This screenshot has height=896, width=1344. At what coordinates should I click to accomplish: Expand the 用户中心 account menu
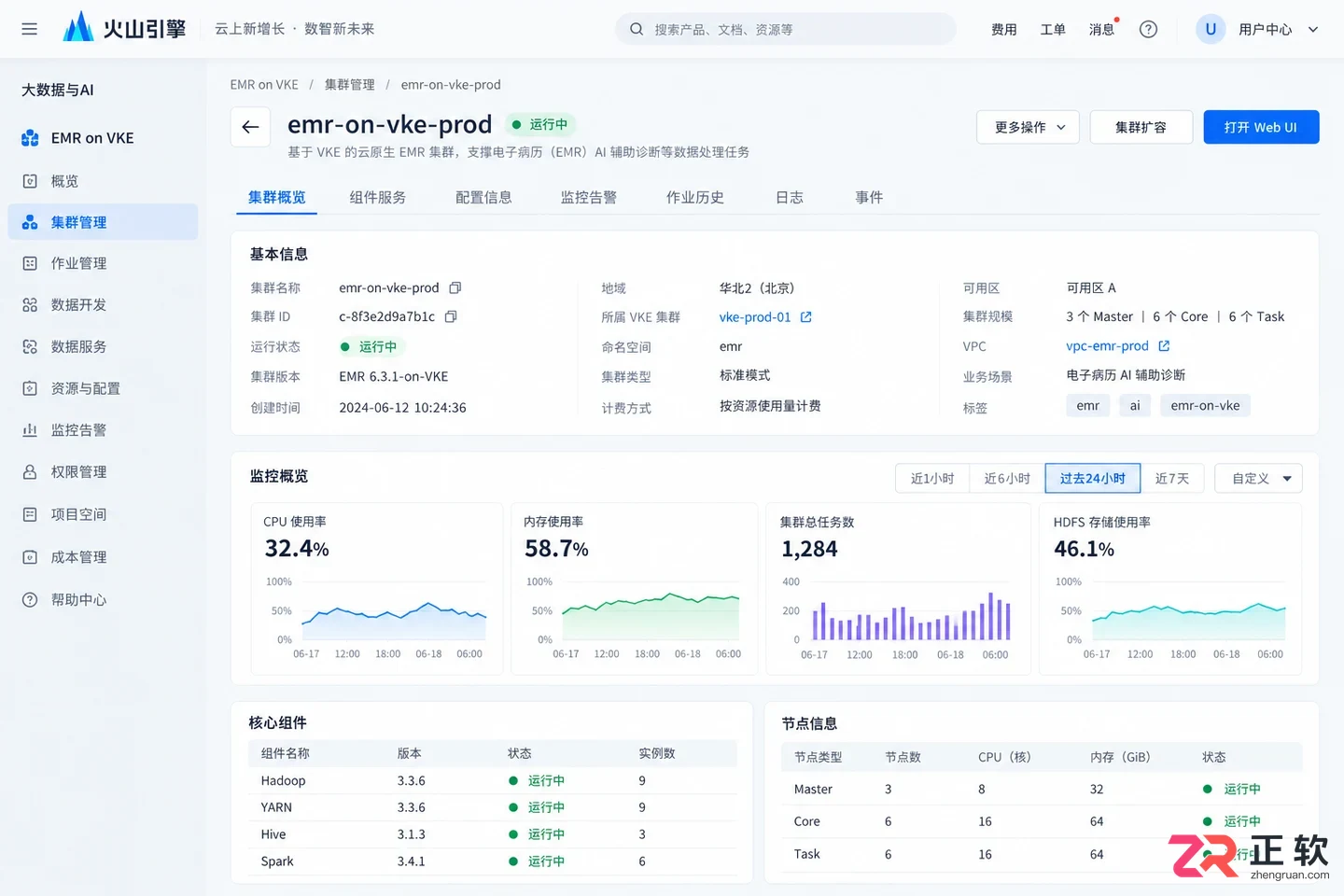(1279, 29)
